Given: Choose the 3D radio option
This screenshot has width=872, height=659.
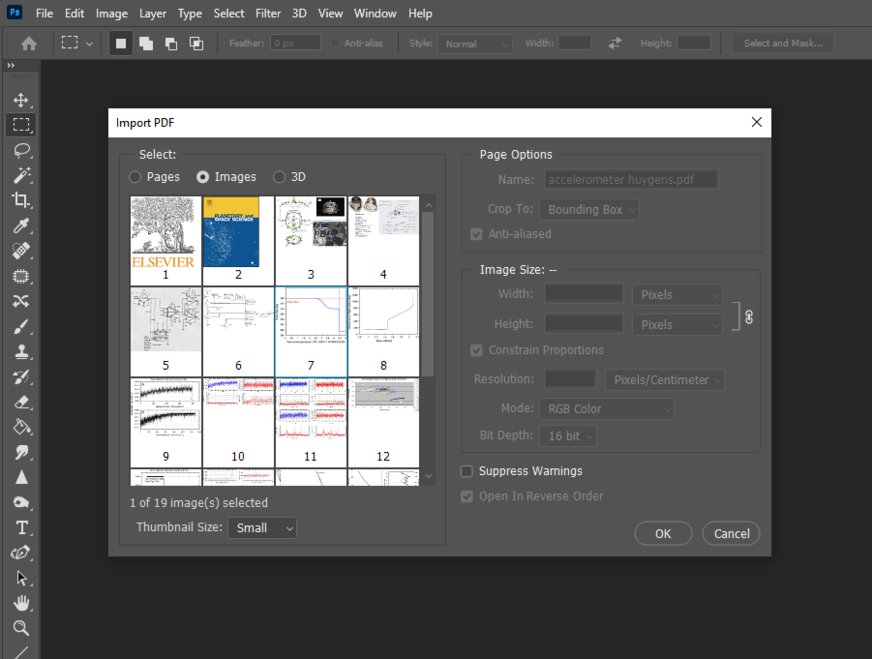Looking at the screenshot, I should [279, 177].
